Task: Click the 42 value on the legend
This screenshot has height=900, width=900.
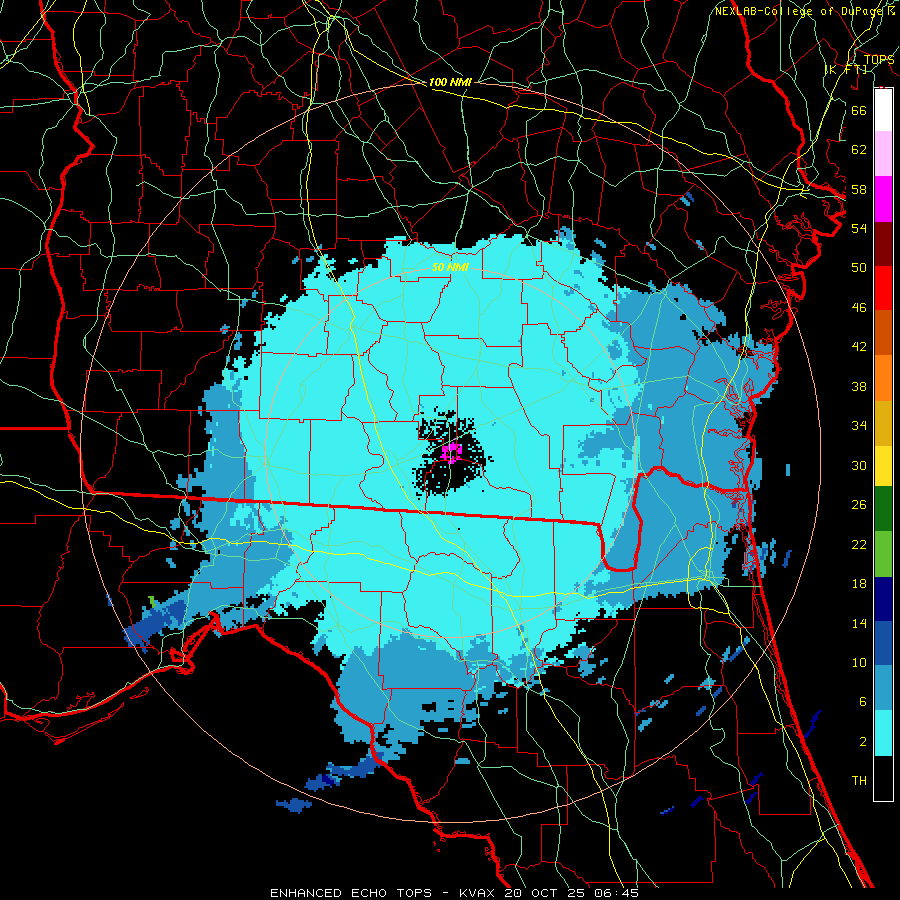Action: click(859, 346)
